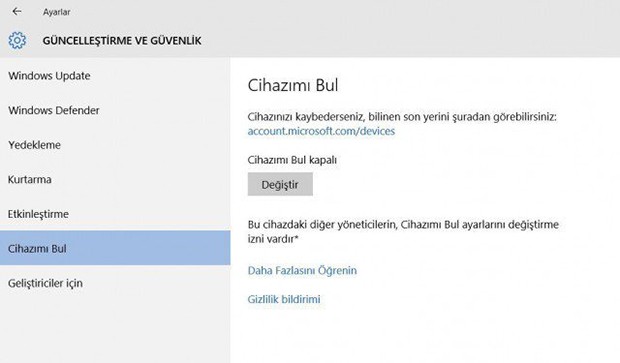The width and height of the screenshot is (620, 363).
Task: Open Windows Update section
Action: (115, 76)
